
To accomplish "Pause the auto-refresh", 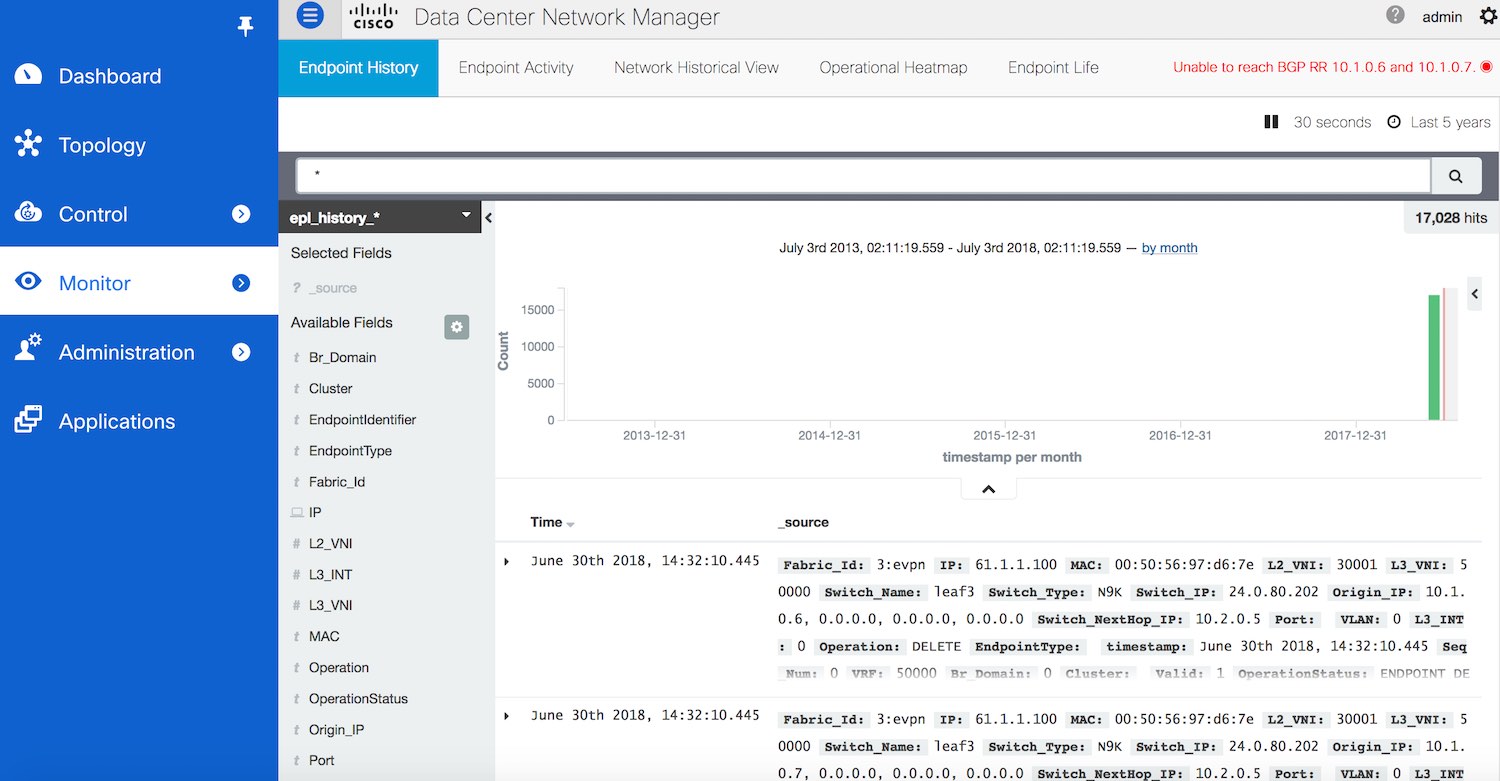I will [1271, 122].
